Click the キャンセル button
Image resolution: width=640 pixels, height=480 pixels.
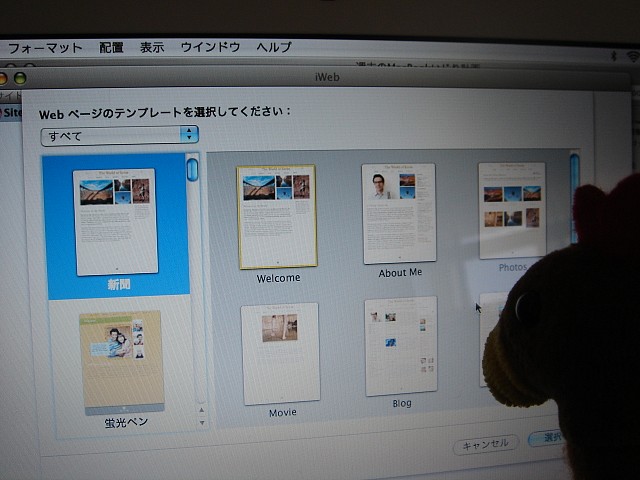pyautogui.click(x=485, y=444)
